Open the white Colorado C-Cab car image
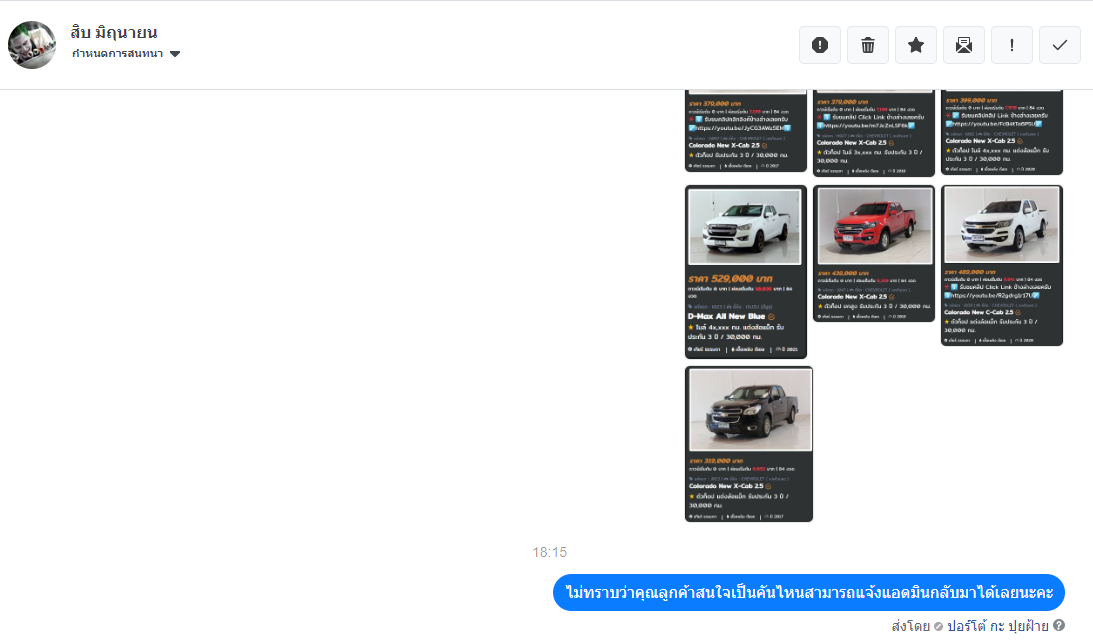Image resolution: width=1093 pixels, height=641 pixels. 1002,265
